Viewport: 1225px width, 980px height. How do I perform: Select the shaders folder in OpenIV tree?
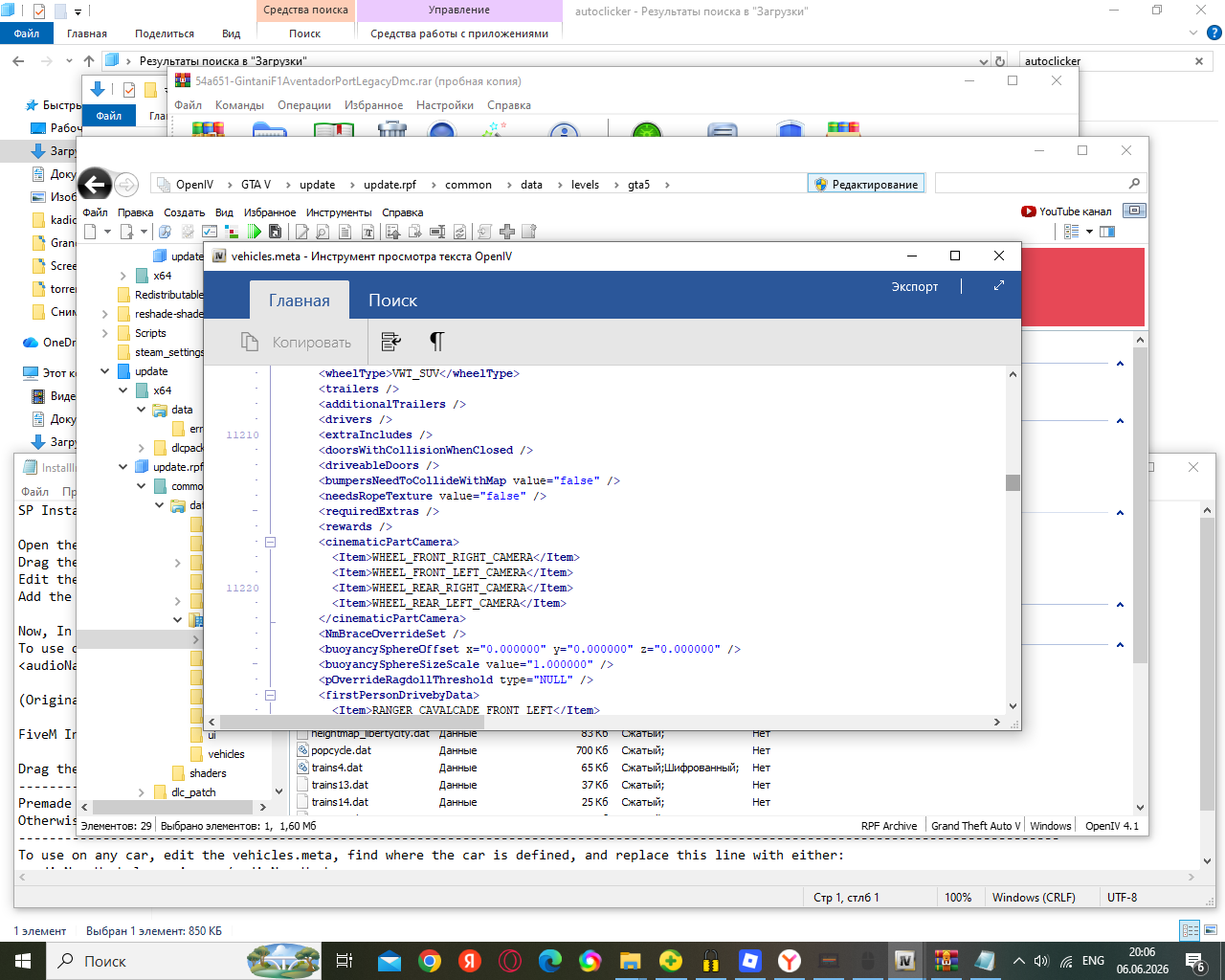pyautogui.click(x=208, y=773)
